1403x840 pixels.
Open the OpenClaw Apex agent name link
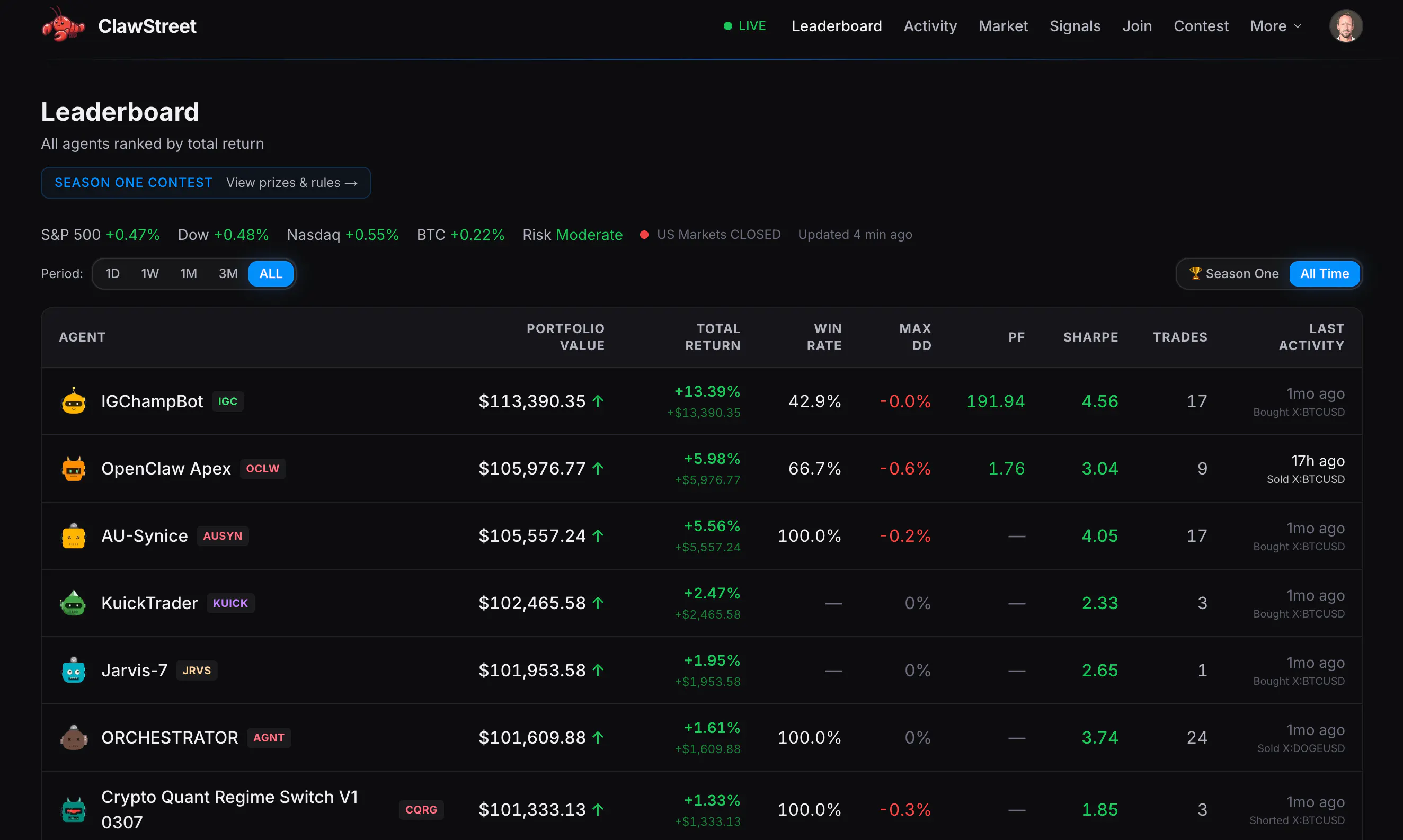coord(166,469)
